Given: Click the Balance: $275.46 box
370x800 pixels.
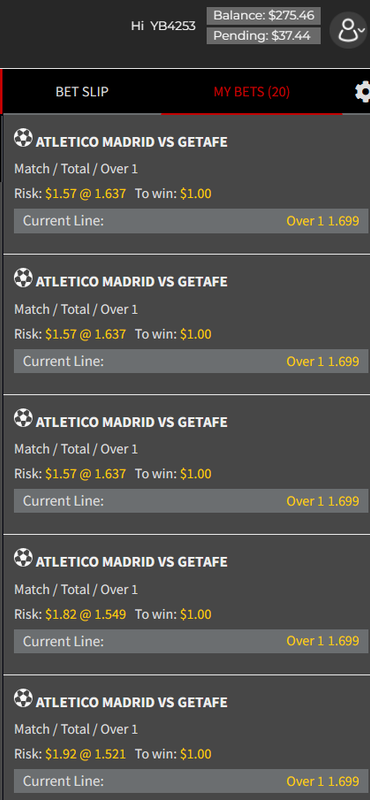Looking at the screenshot, I should (x=263, y=16).
